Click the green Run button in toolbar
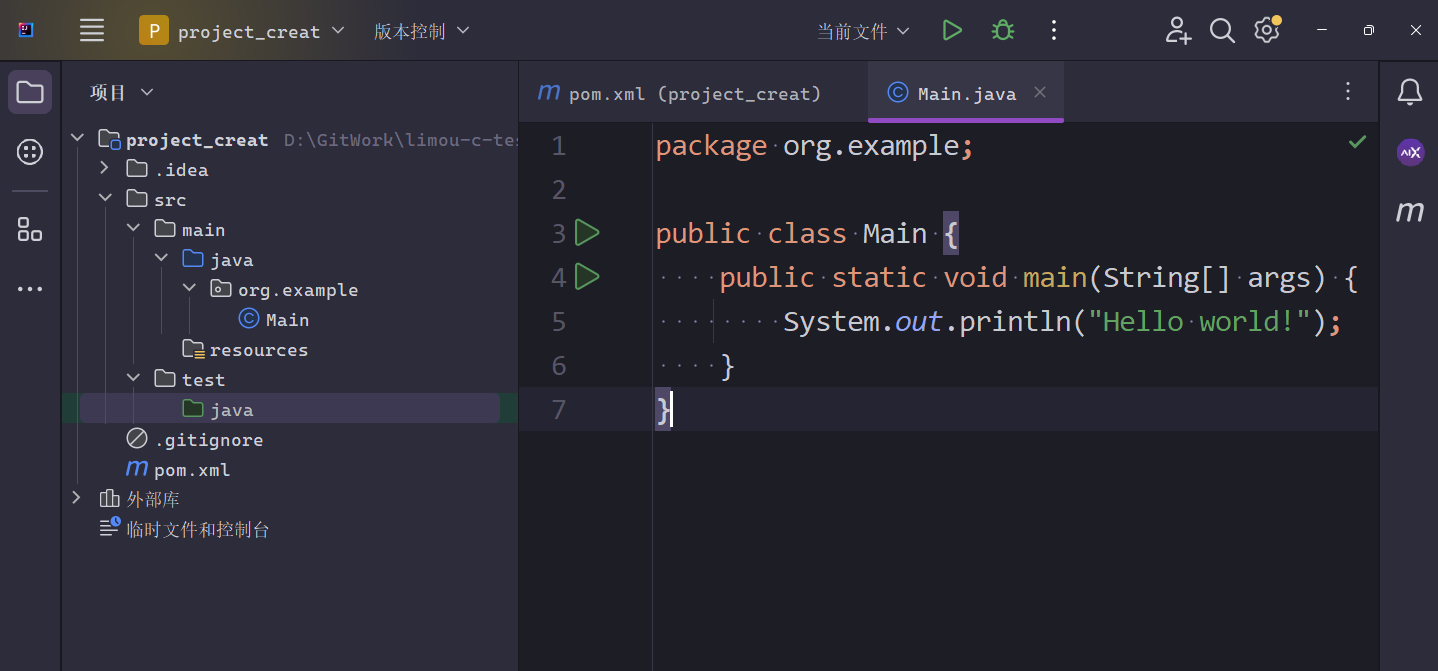 coord(952,31)
